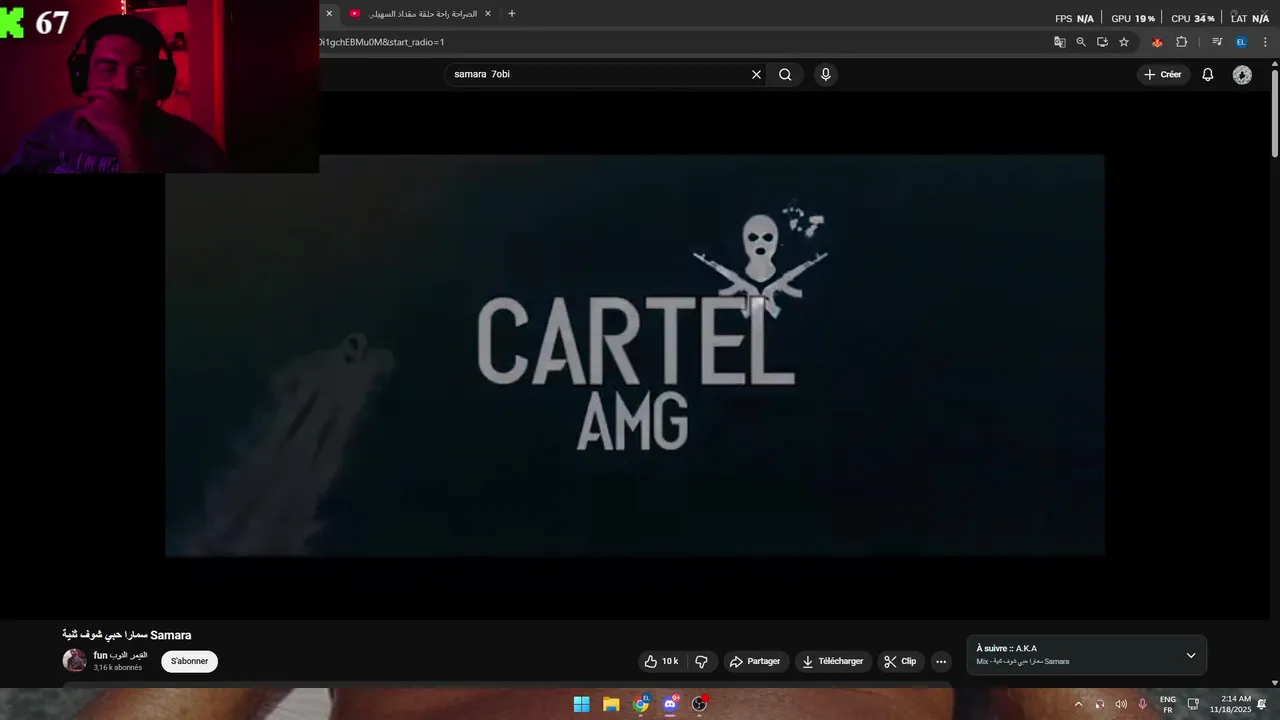Click the FPS N/A overlay readout

click(x=1075, y=18)
